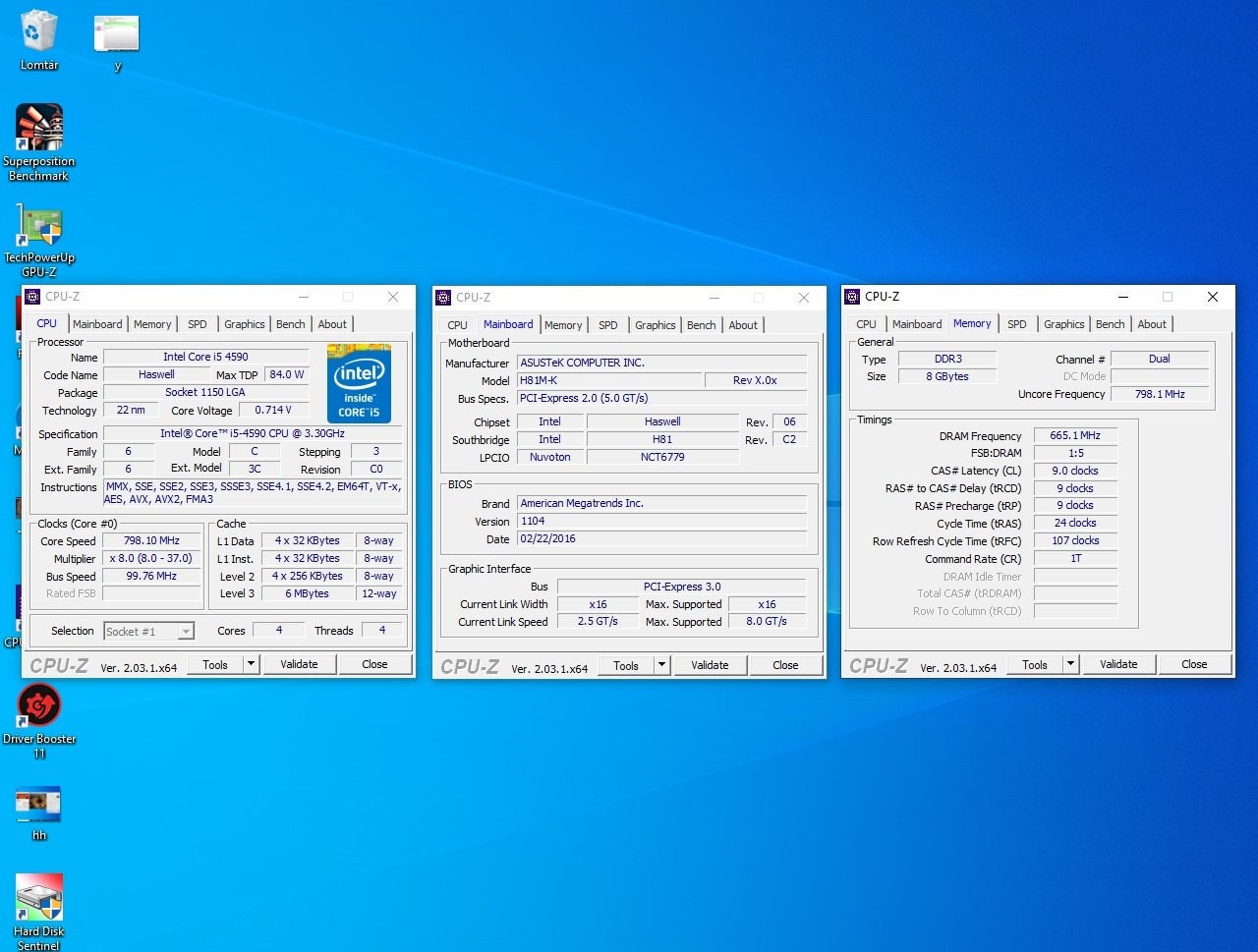Click the DRAM Frequency value 665.1 MHz
This screenshot has width=1258, height=952.
coord(1075,435)
